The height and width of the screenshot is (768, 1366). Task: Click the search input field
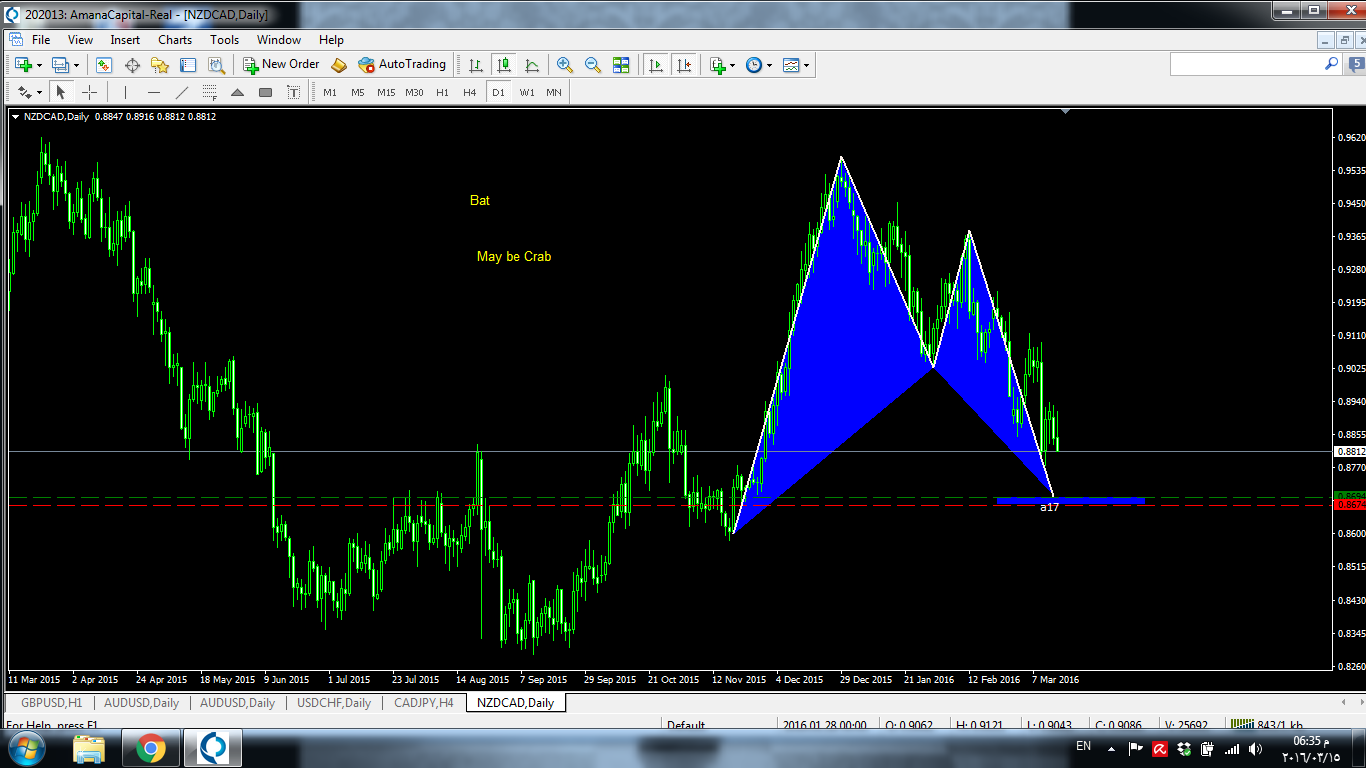[1247, 64]
